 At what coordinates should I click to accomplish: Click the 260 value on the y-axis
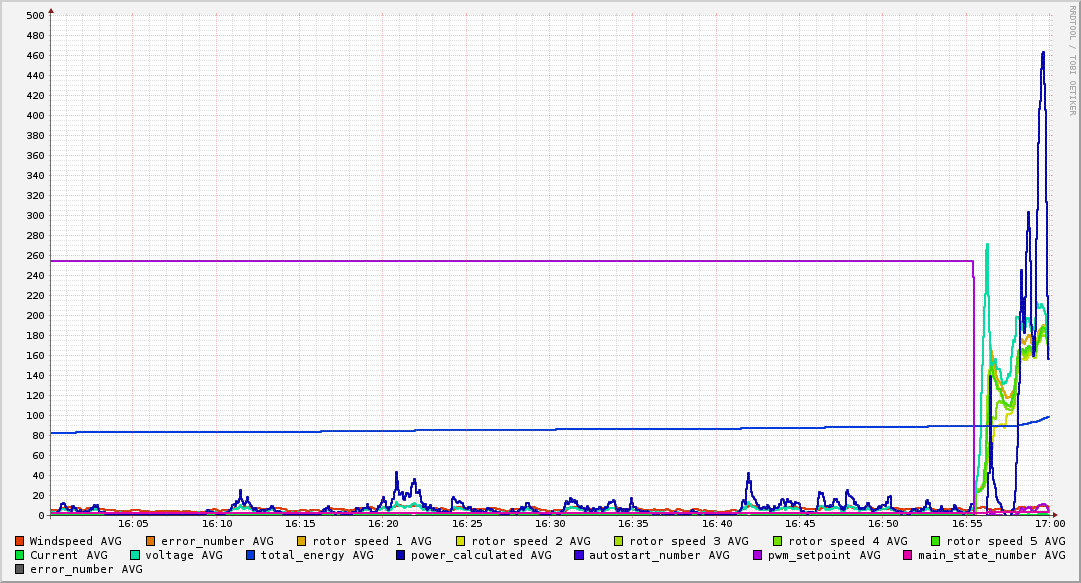tap(35, 256)
